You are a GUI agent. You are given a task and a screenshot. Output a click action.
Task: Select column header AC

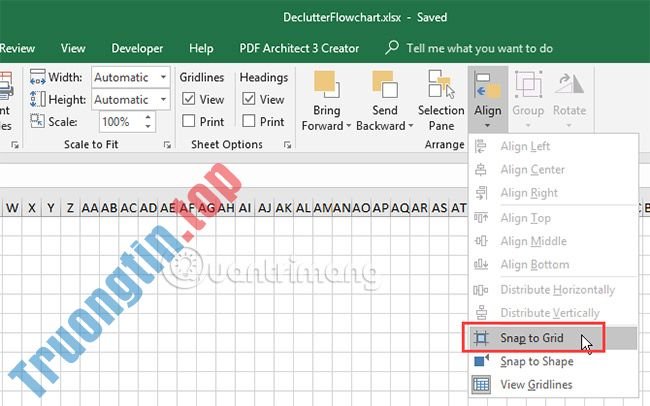click(129, 208)
